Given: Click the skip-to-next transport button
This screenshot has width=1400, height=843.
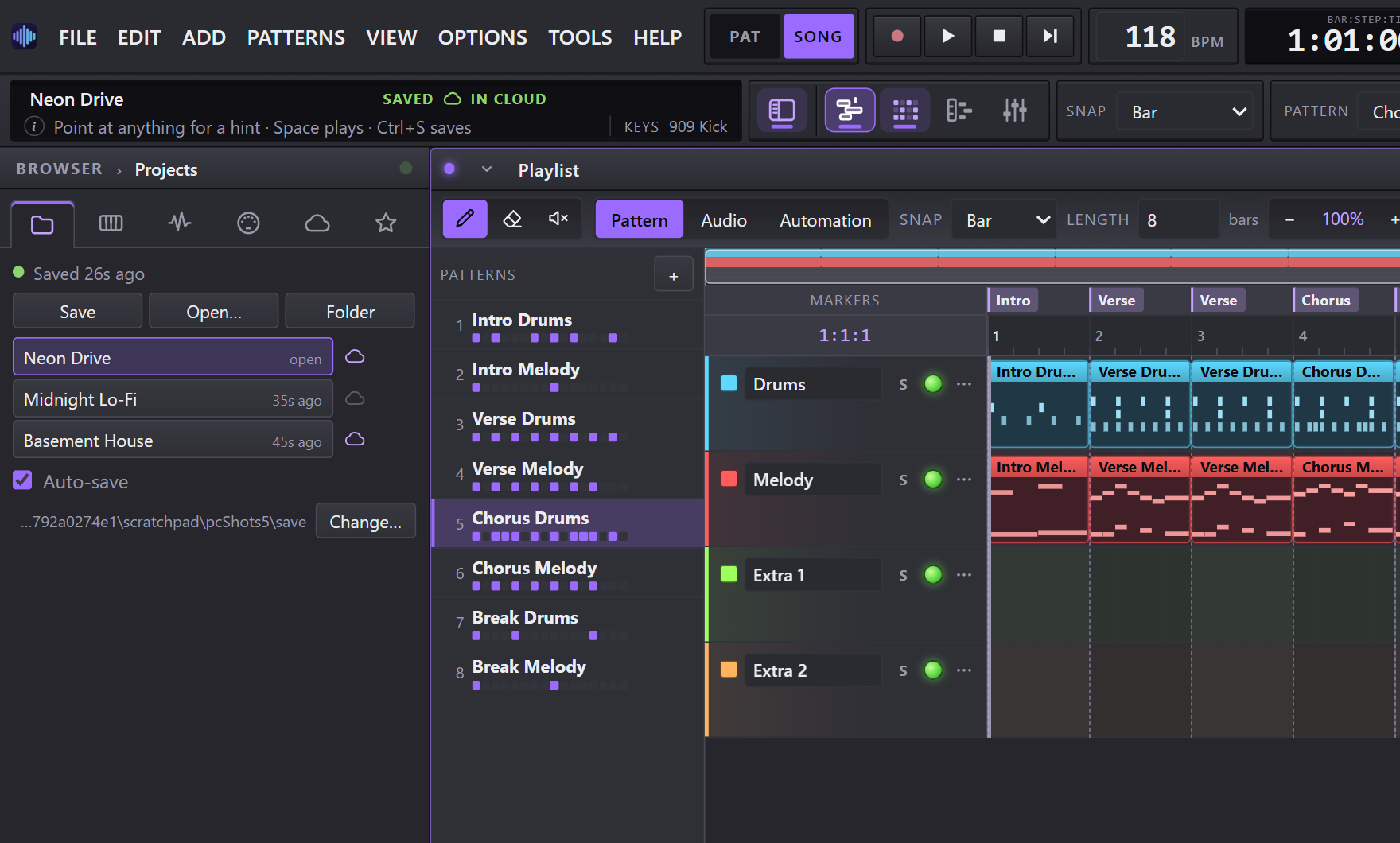Looking at the screenshot, I should [x=1050, y=36].
